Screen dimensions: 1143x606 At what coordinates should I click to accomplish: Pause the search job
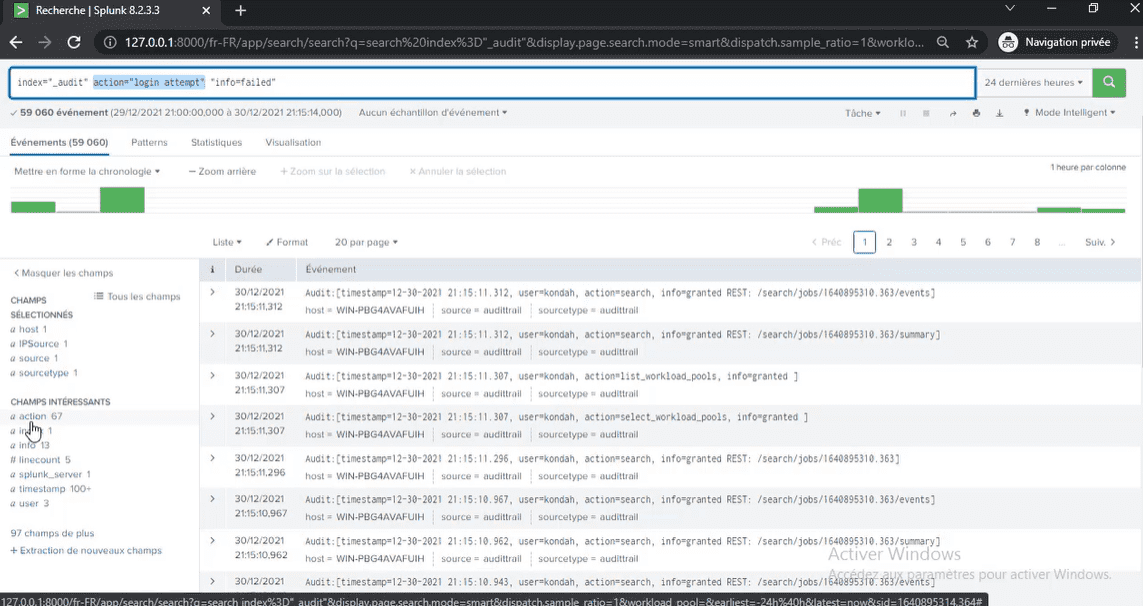pos(902,113)
